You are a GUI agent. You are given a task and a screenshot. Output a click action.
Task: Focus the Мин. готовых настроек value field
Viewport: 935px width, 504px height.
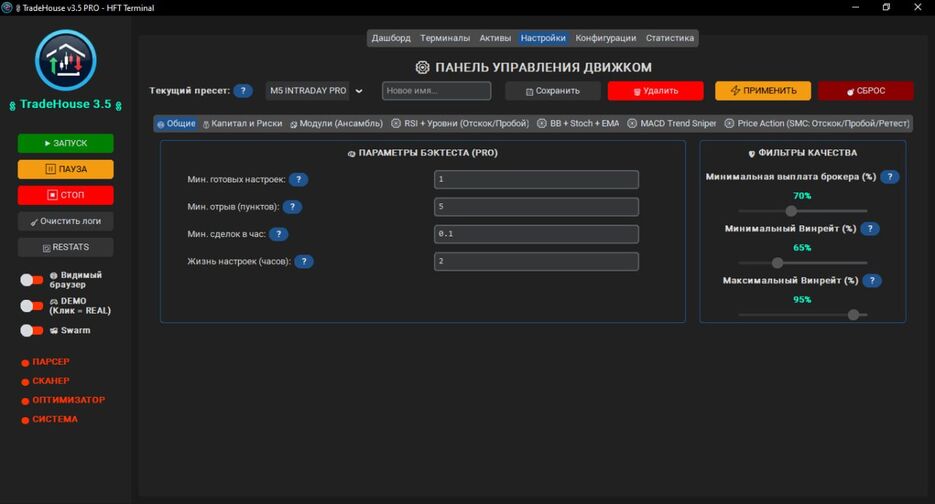536,180
